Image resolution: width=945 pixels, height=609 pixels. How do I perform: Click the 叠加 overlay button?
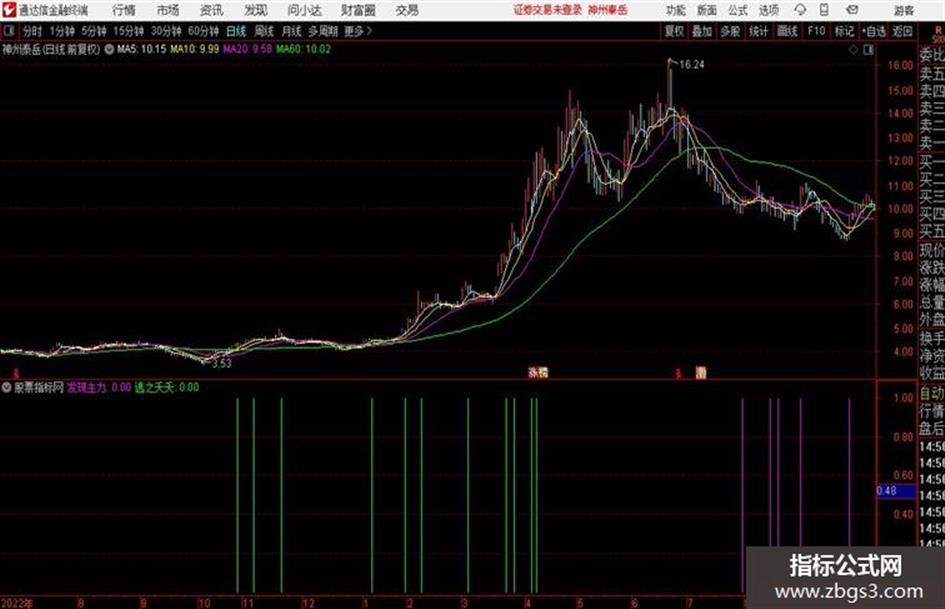point(702,31)
